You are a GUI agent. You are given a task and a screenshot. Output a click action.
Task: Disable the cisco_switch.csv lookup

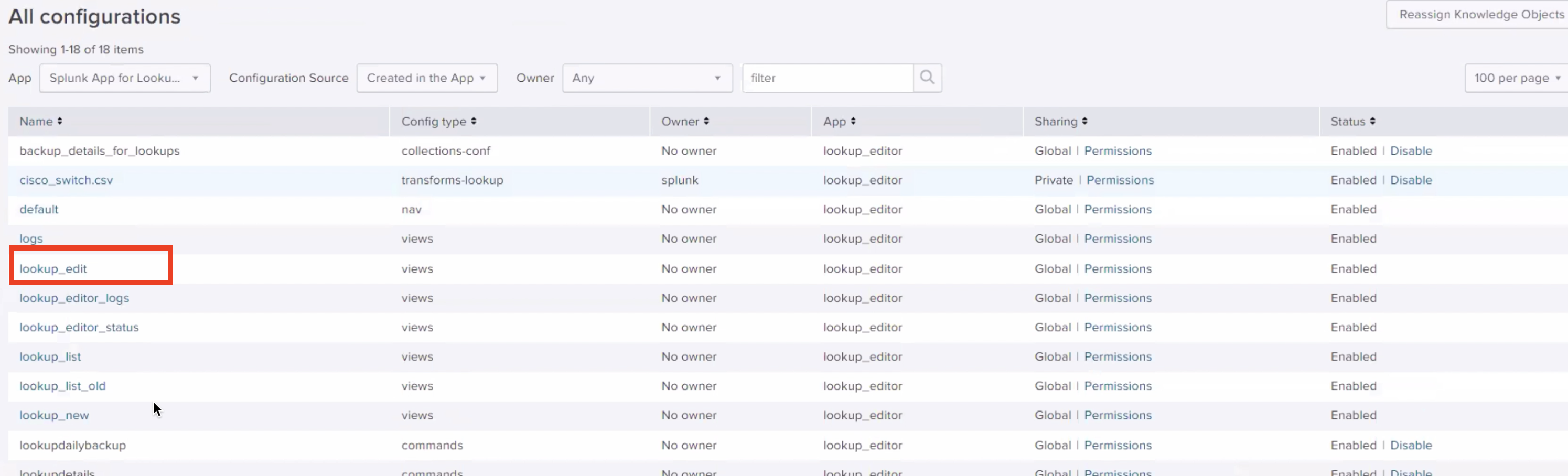pyautogui.click(x=1412, y=180)
